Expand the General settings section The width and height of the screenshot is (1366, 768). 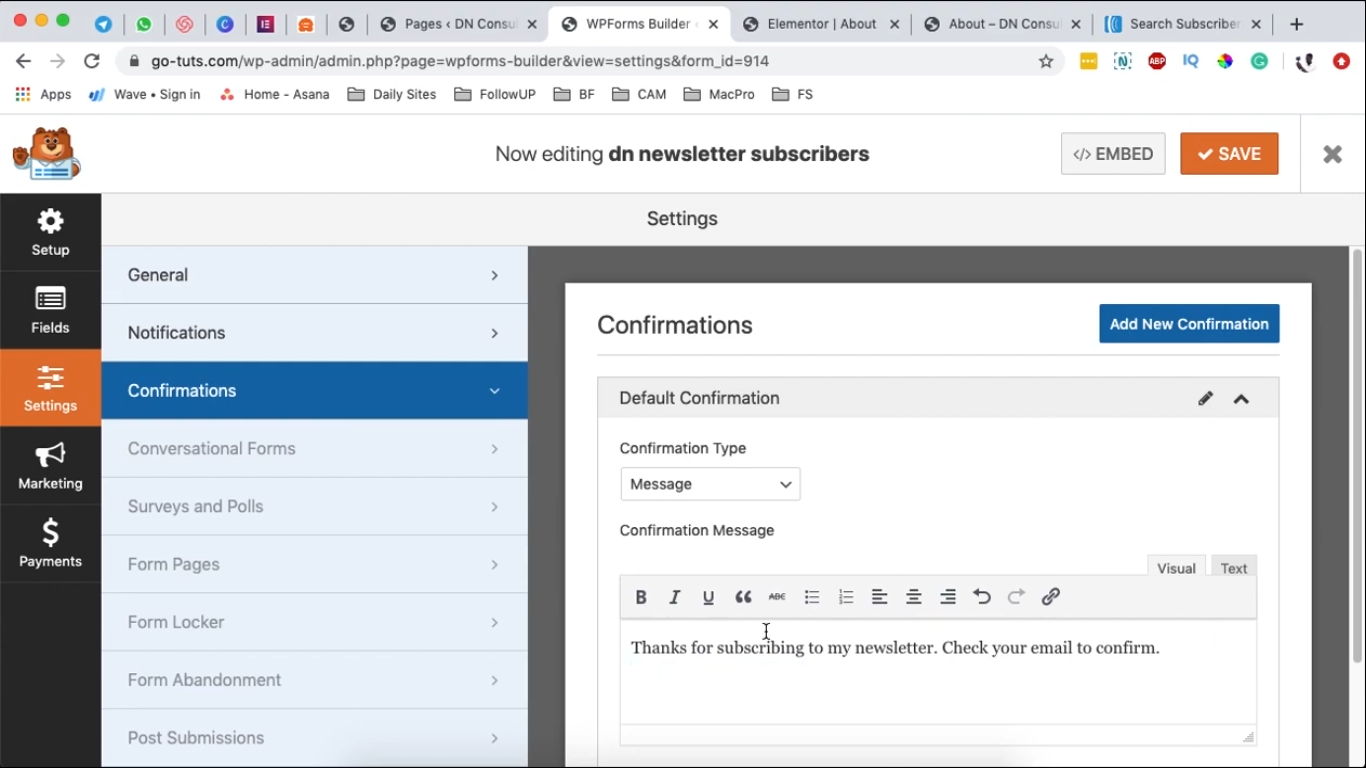[314, 275]
